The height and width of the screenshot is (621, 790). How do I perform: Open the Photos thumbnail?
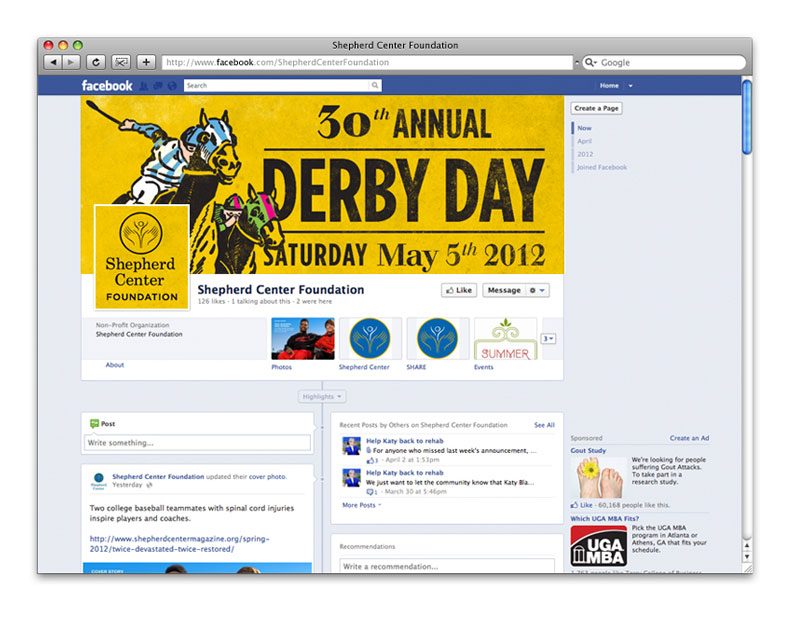(x=303, y=338)
